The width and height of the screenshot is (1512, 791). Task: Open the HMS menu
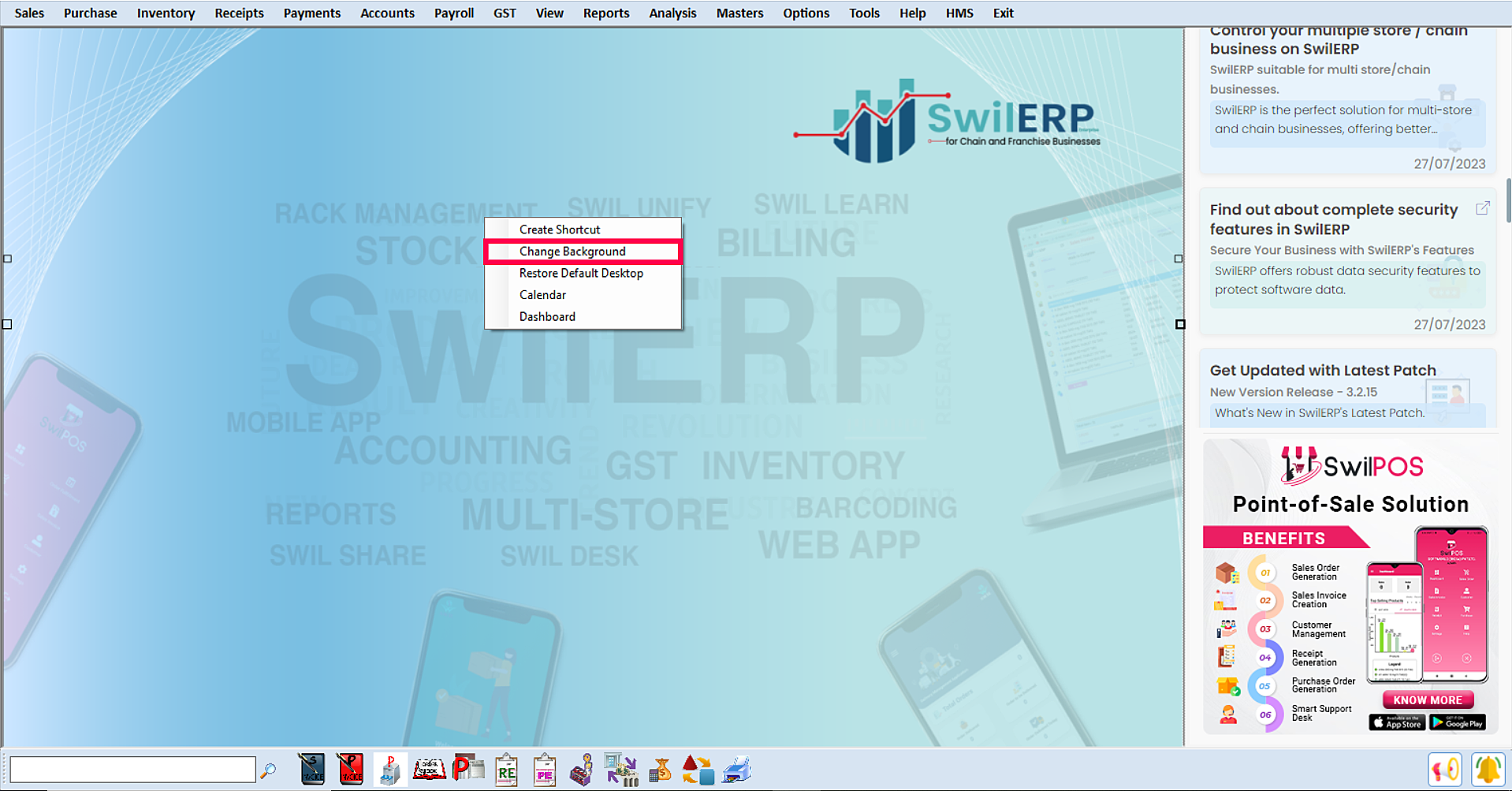coord(959,13)
